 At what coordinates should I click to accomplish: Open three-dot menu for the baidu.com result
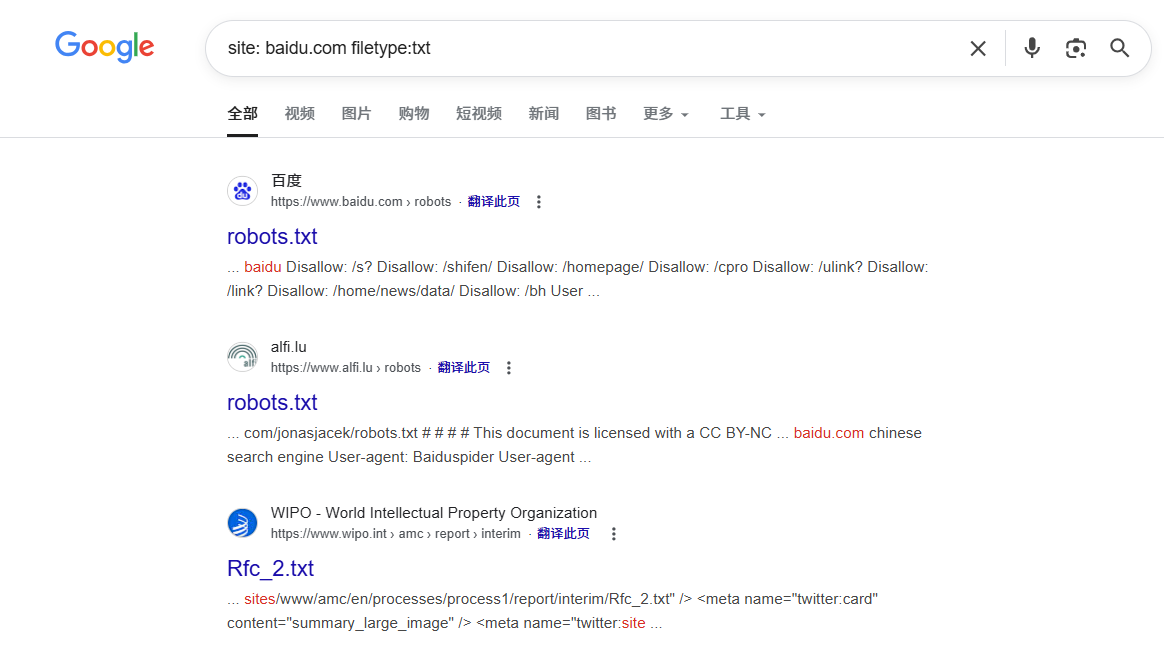(x=539, y=202)
